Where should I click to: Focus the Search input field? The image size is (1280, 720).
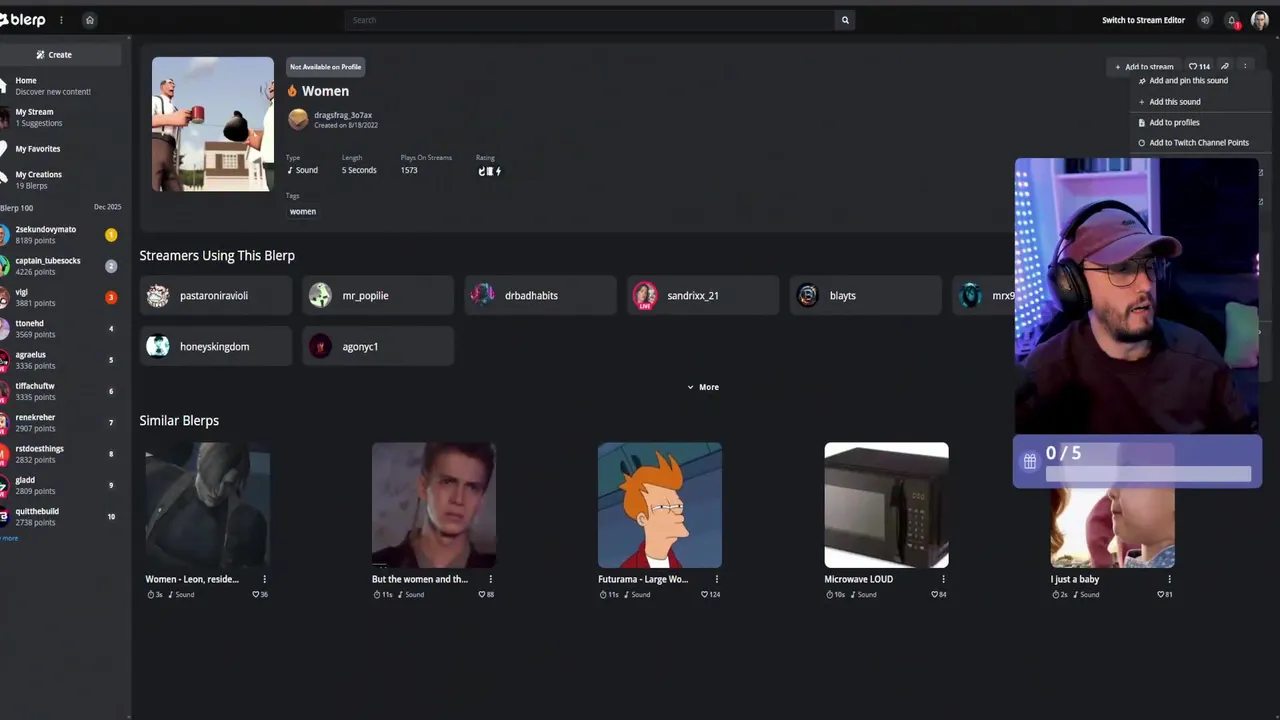[x=590, y=20]
